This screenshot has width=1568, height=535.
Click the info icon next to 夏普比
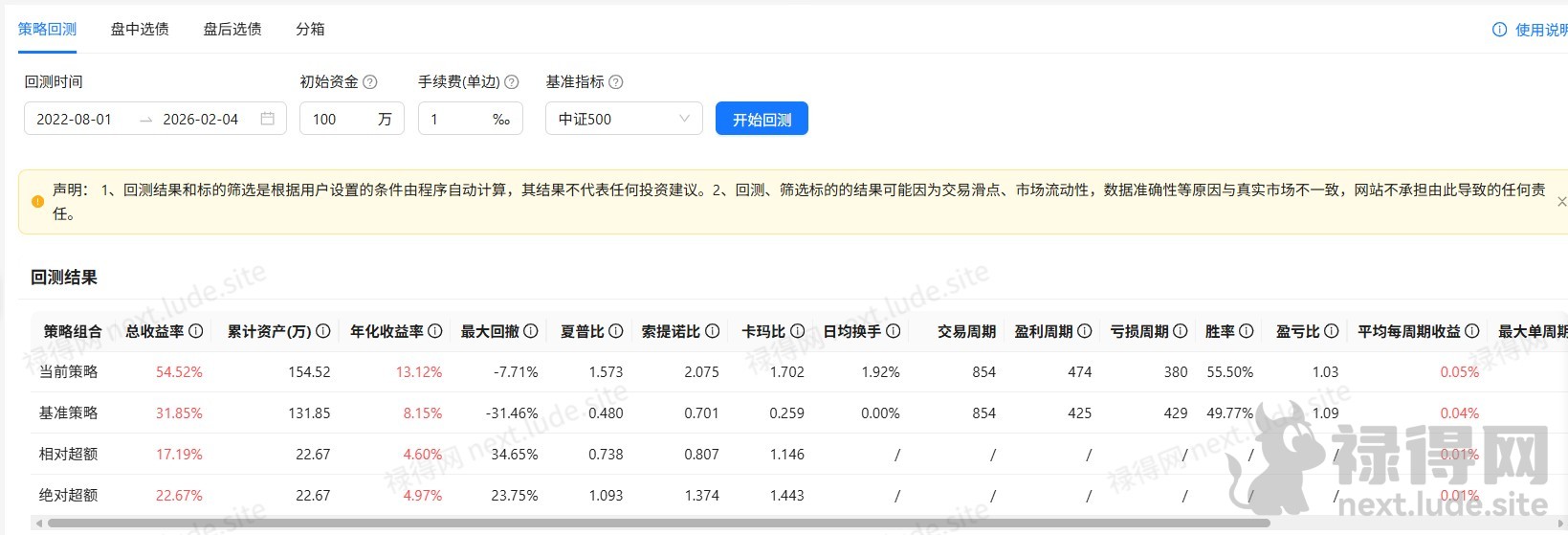coord(616,331)
